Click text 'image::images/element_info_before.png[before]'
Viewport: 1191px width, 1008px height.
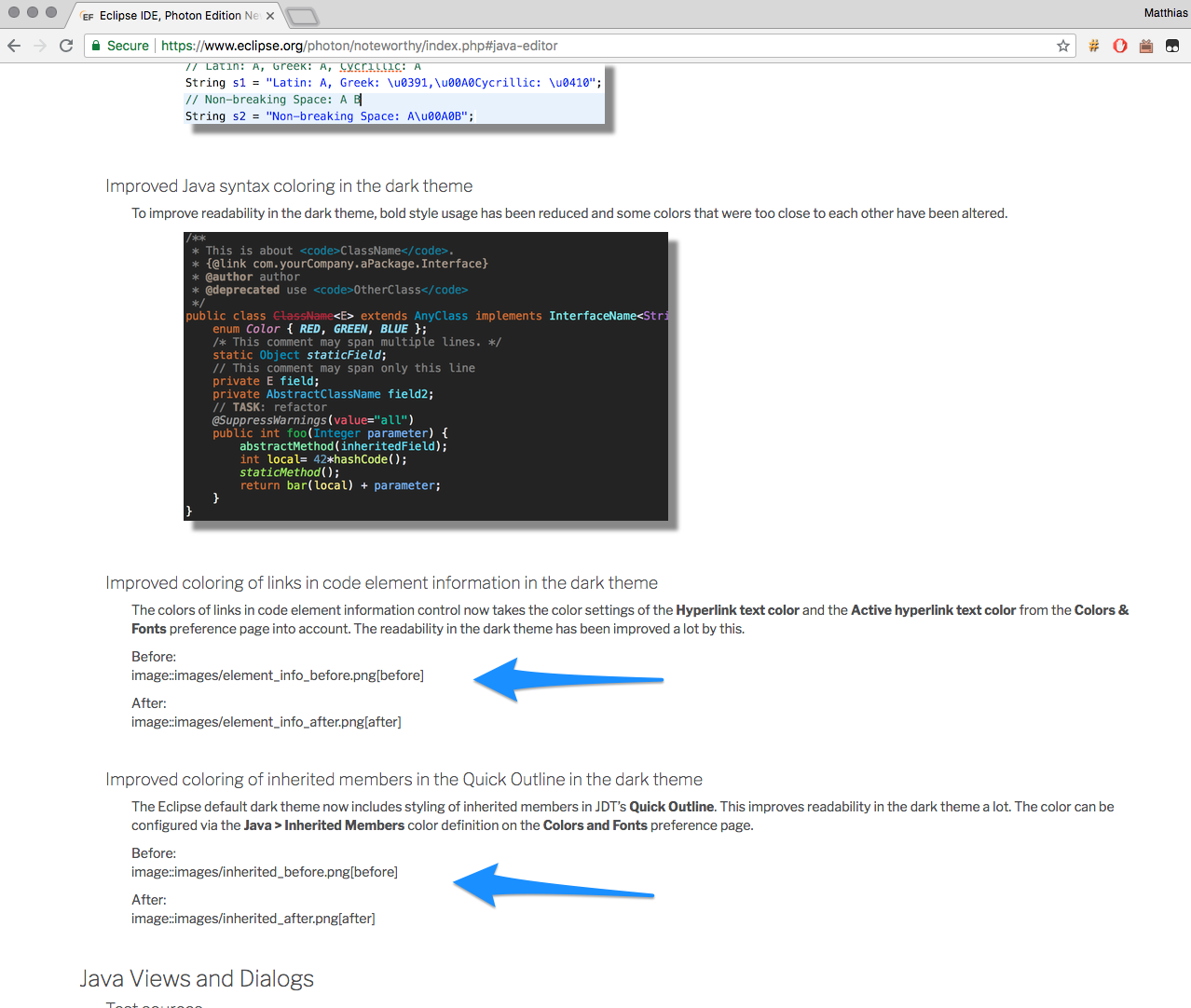click(x=278, y=675)
